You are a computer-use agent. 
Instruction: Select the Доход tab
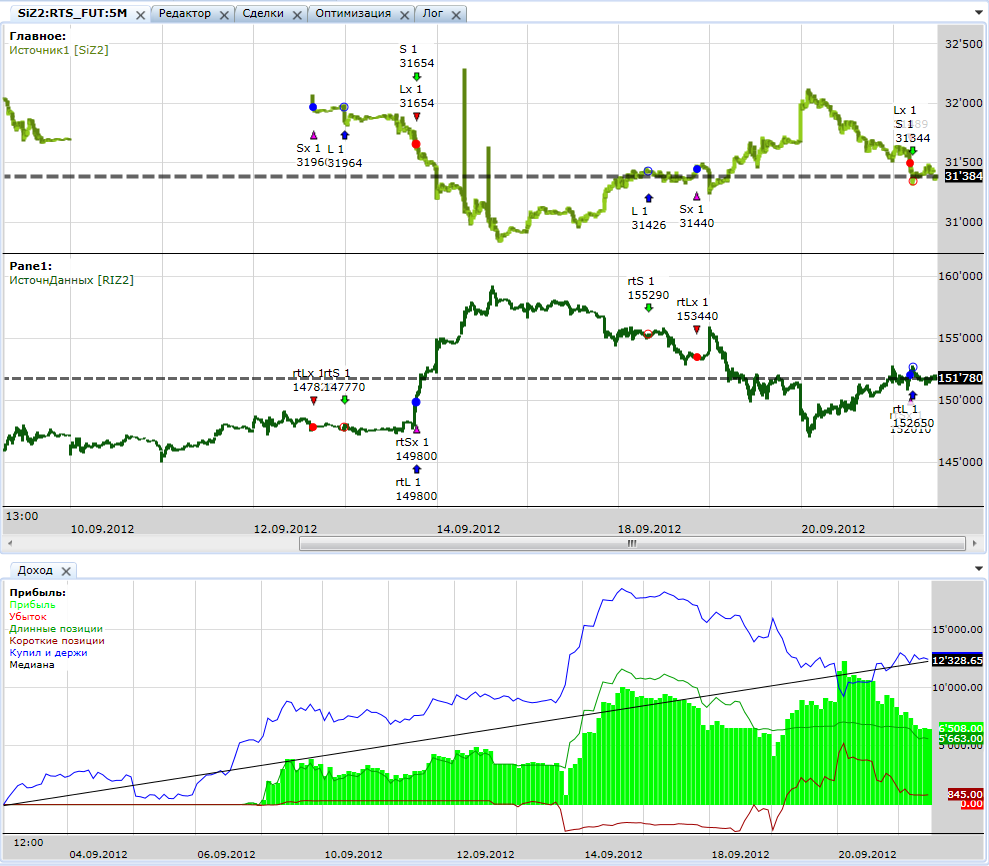pyautogui.click(x=35, y=570)
